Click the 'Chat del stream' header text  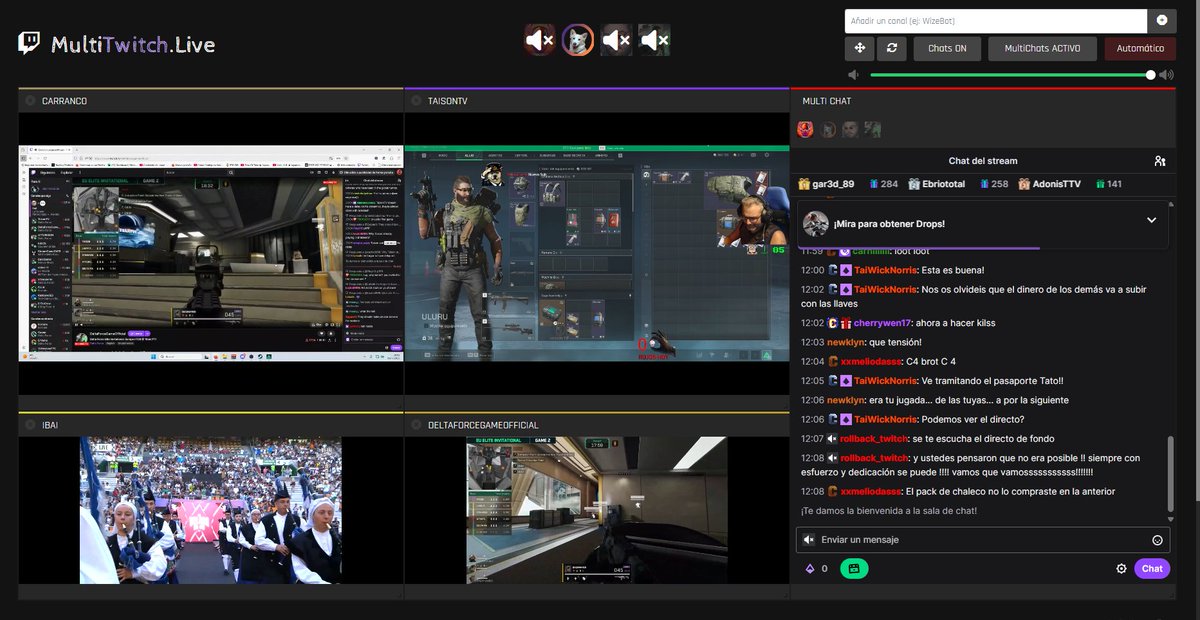[983, 161]
